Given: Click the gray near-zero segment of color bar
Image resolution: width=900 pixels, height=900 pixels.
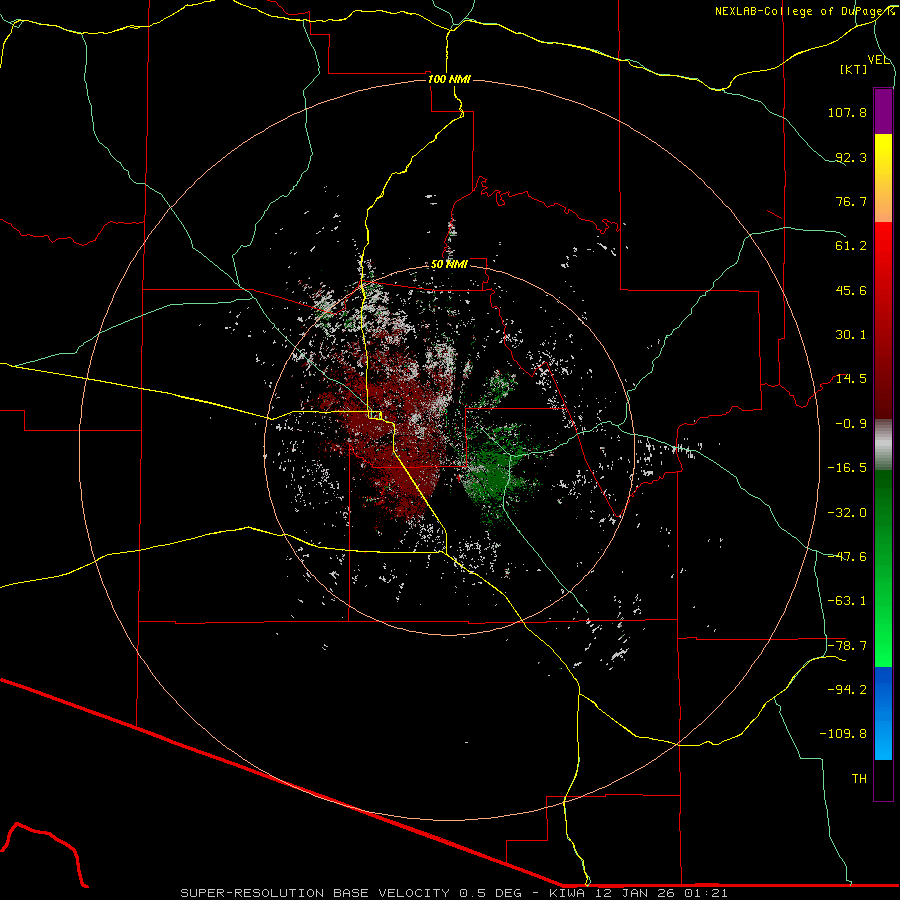Looking at the screenshot, I should point(883,444).
